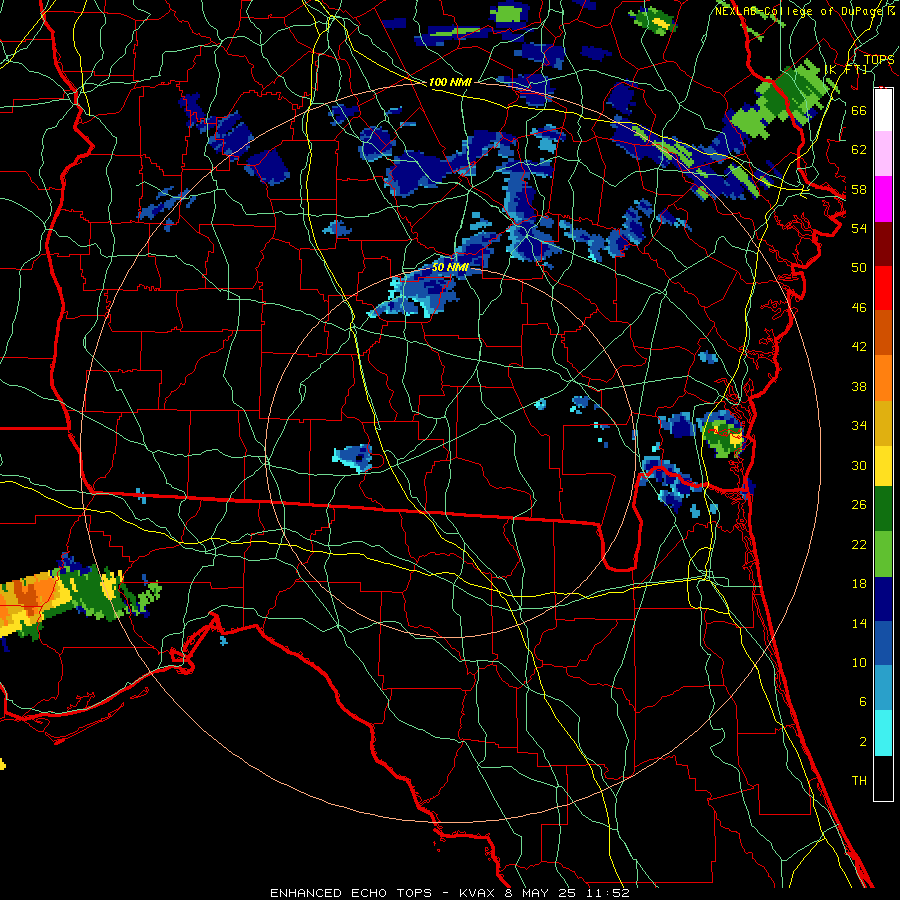Click the "TH" threshold label
Image resolution: width=900 pixels, height=900 pixels.
pyautogui.click(x=859, y=781)
